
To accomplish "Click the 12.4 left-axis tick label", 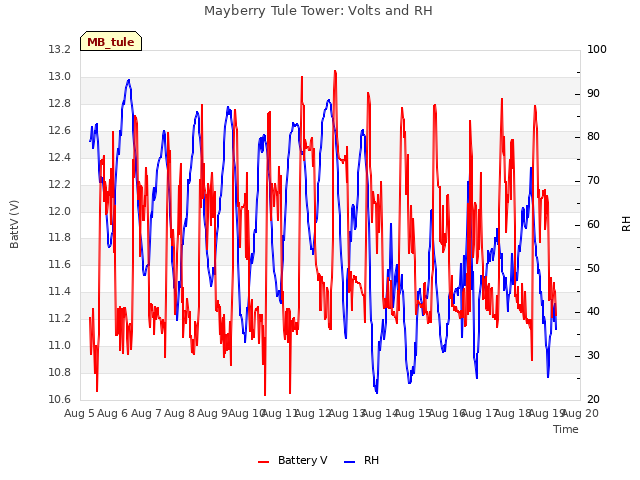I will (x=59, y=157).
